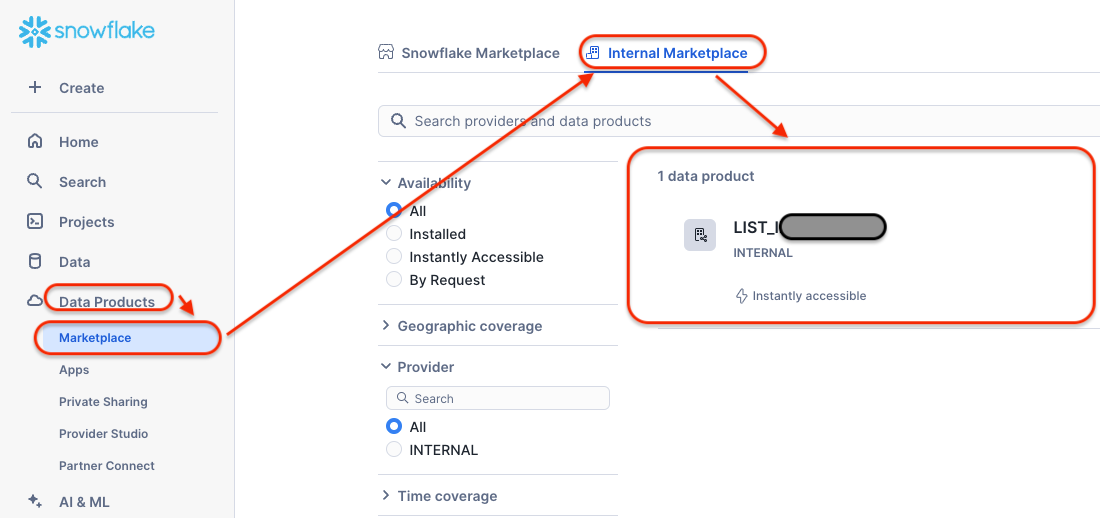Image resolution: width=1100 pixels, height=518 pixels.
Task: Click the magnifier icon in Provider search
Action: click(403, 398)
